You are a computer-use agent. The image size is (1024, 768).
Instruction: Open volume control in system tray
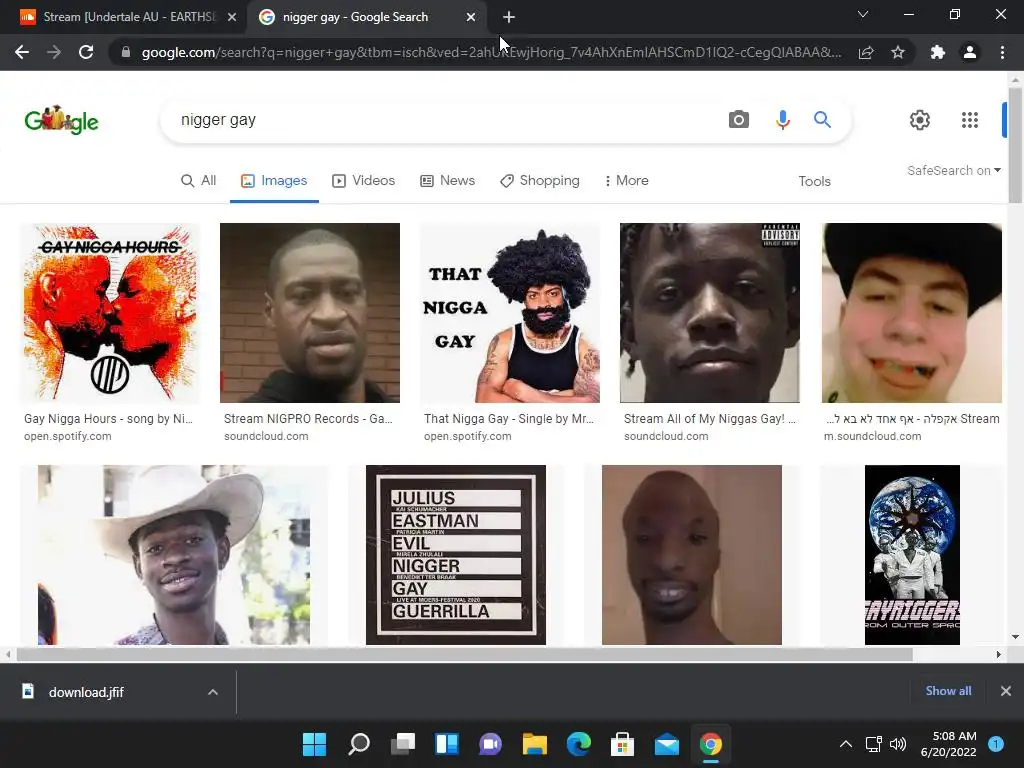pyautogui.click(x=898, y=744)
